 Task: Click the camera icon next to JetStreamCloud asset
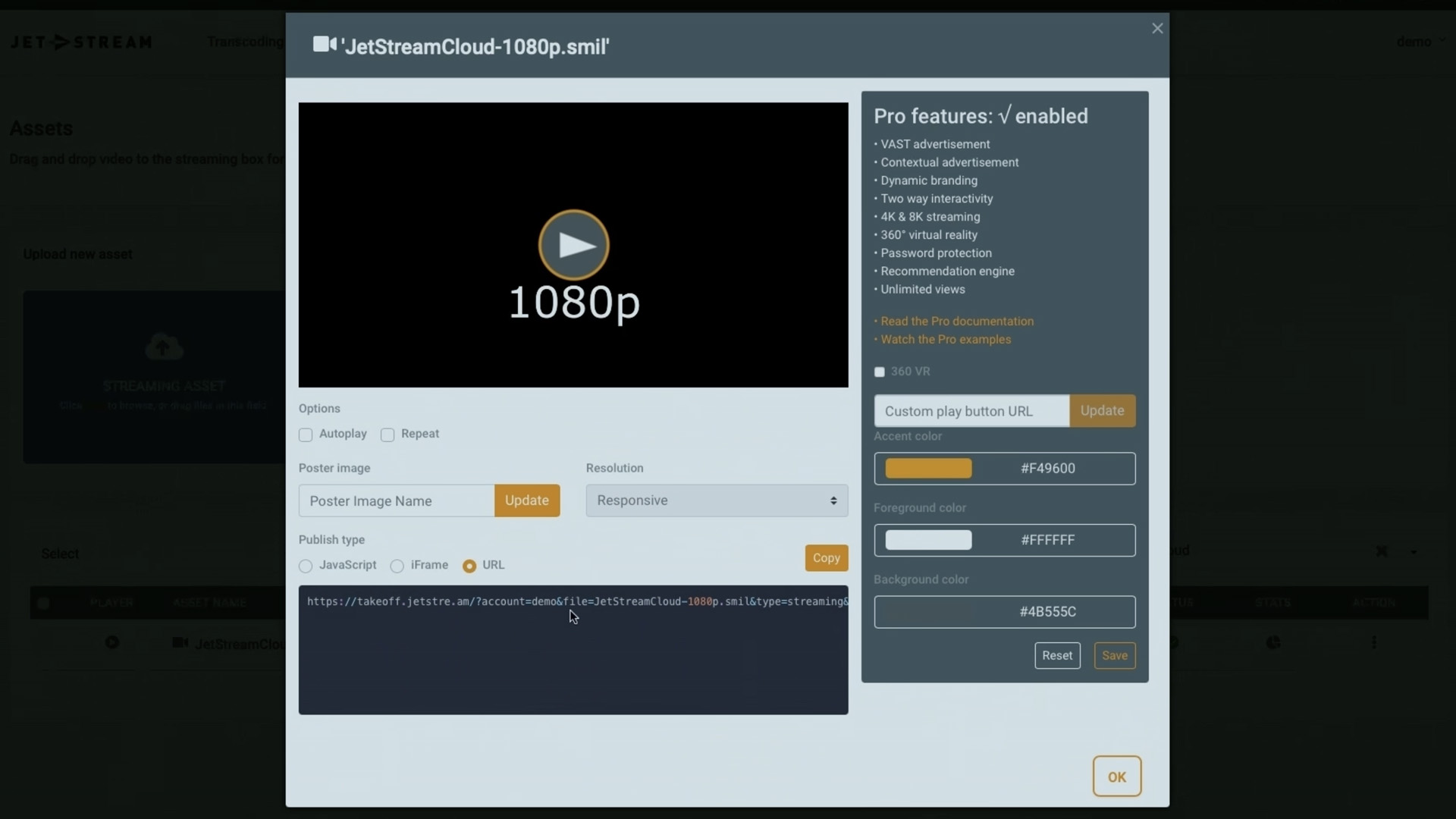180,642
